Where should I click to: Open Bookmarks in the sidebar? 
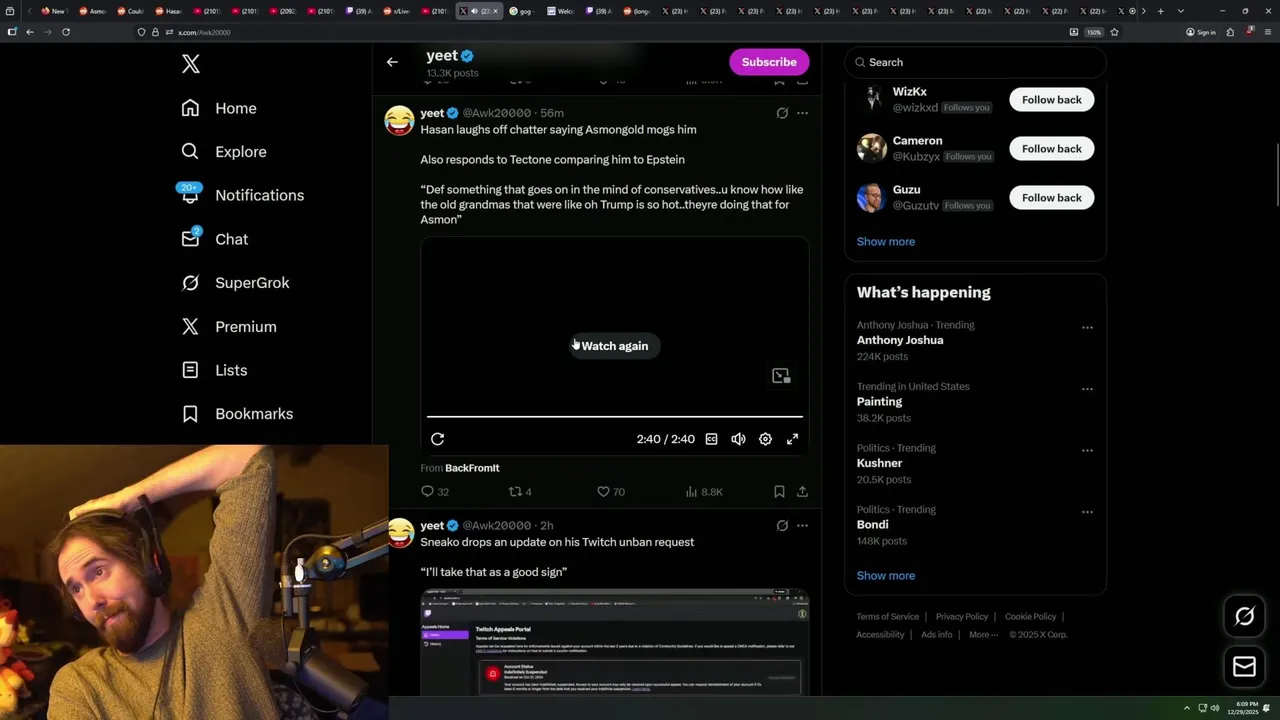237,414
